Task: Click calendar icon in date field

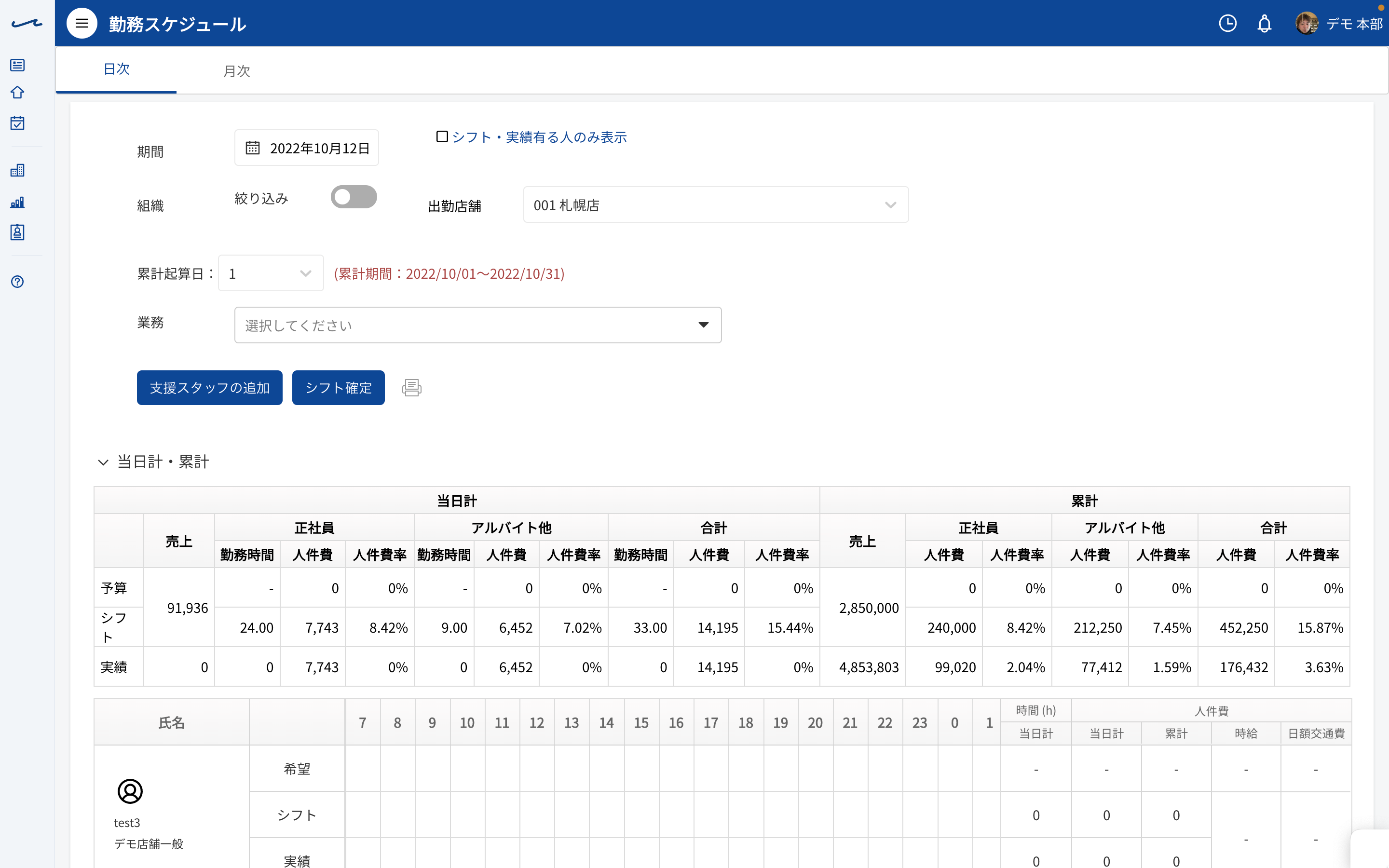Action: tap(253, 148)
